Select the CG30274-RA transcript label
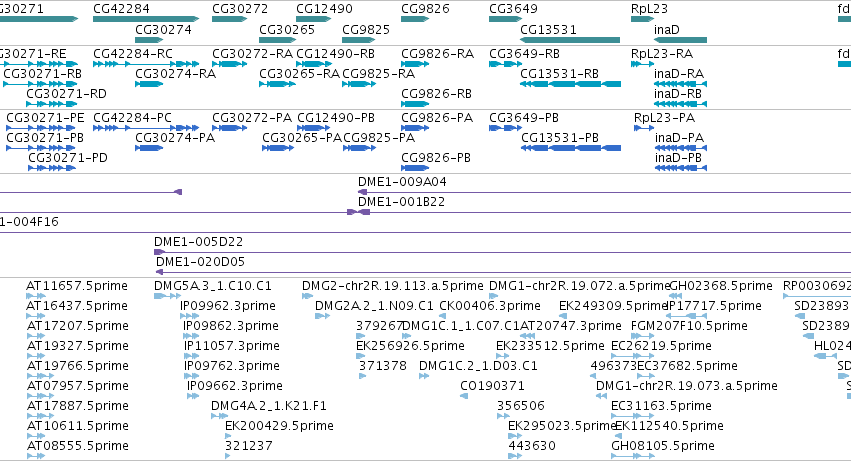The image size is (851, 461). click(175, 74)
